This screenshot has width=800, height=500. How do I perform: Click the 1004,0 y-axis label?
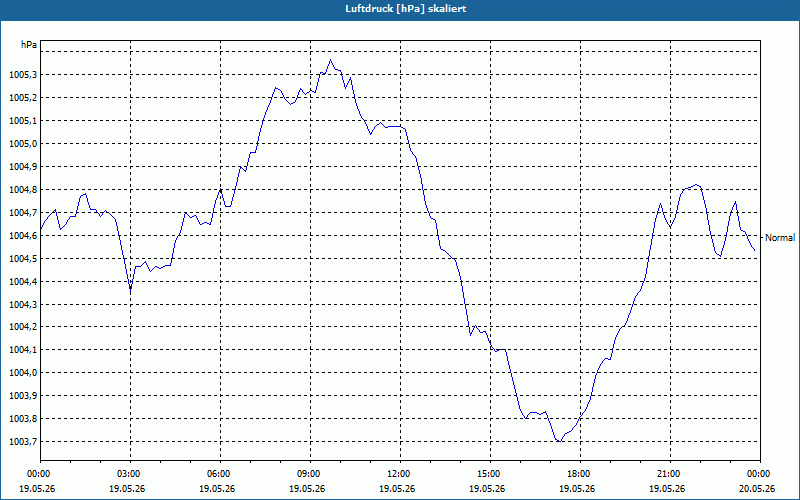click(x=23, y=373)
